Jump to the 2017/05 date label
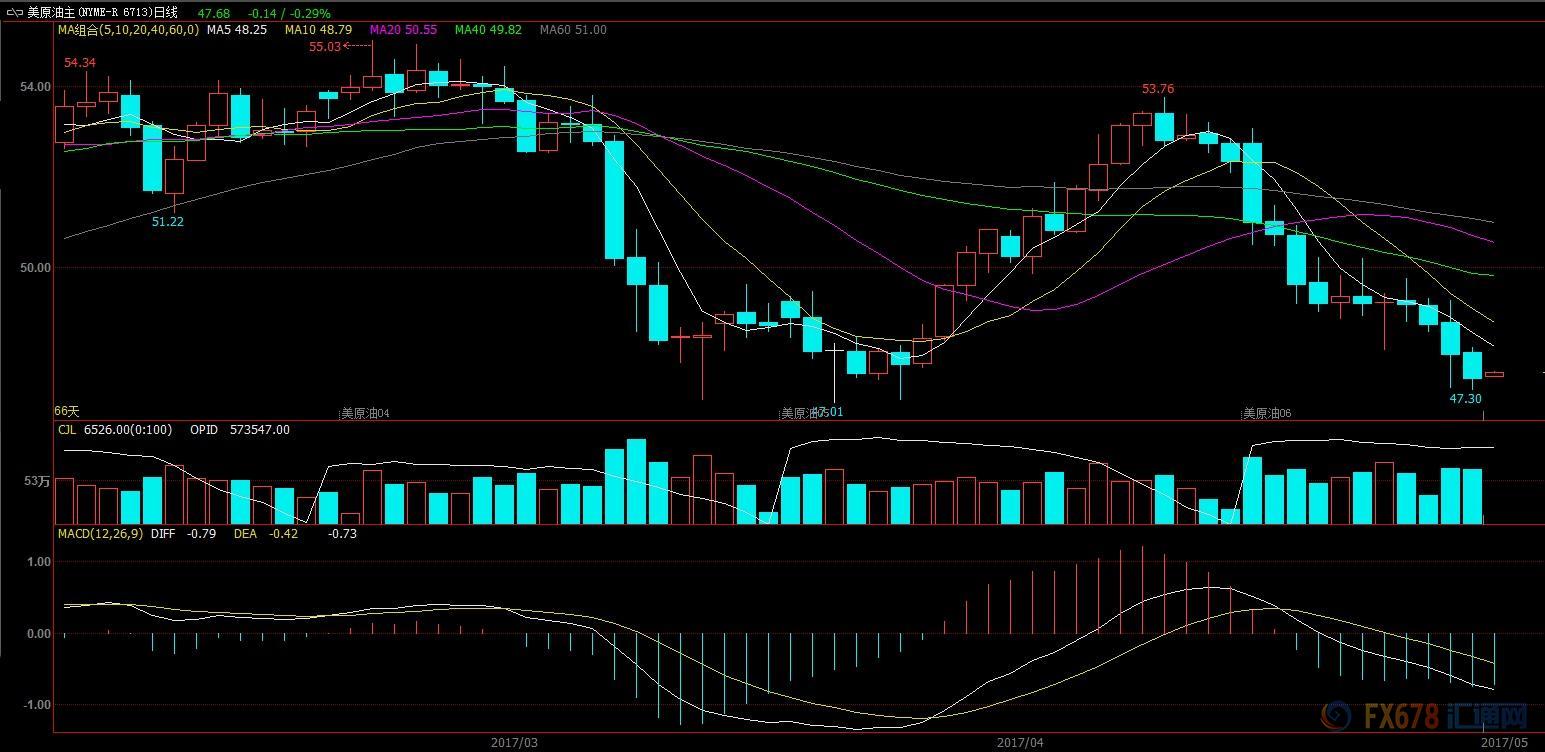 pos(1504,743)
